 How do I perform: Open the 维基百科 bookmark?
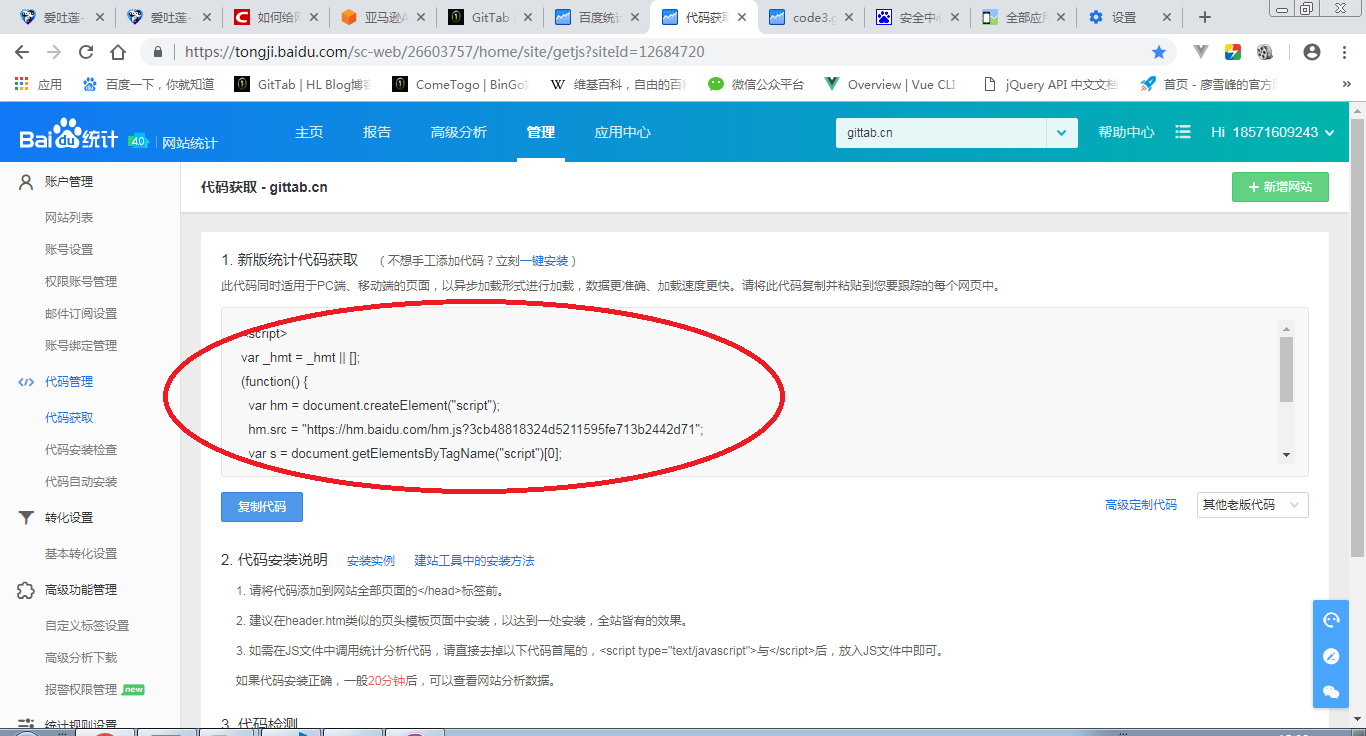(x=619, y=85)
